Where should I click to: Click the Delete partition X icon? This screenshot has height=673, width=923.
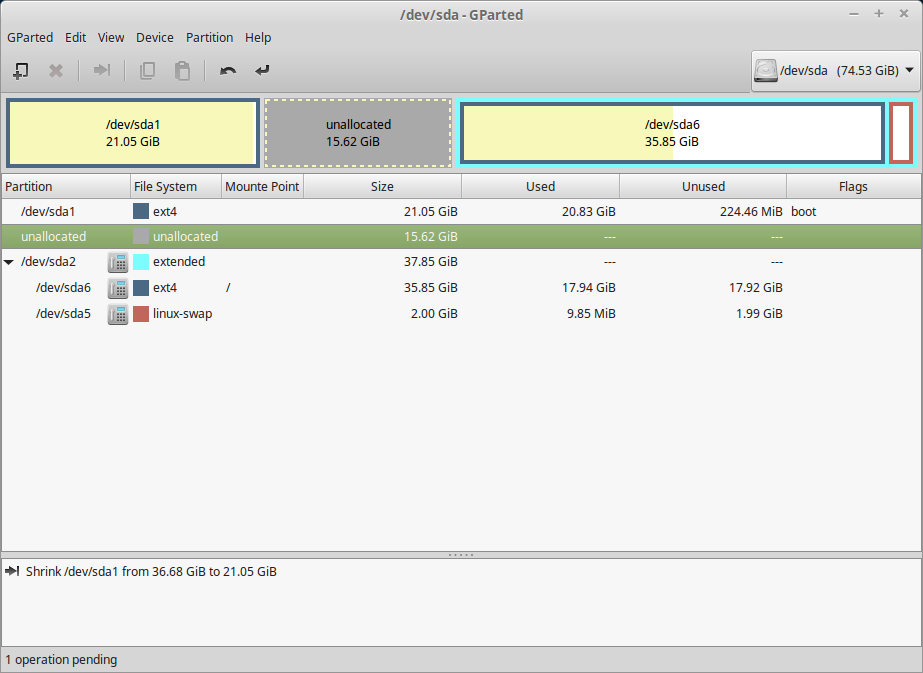pyautogui.click(x=56, y=71)
